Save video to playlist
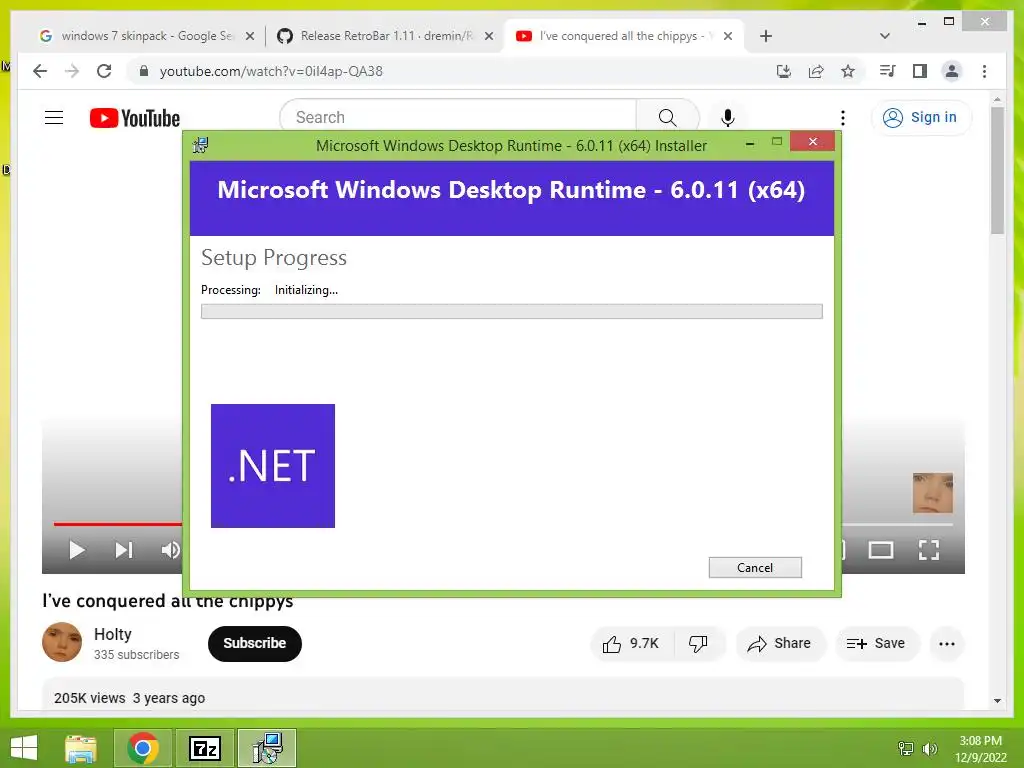This screenshot has width=1024, height=768. point(876,644)
